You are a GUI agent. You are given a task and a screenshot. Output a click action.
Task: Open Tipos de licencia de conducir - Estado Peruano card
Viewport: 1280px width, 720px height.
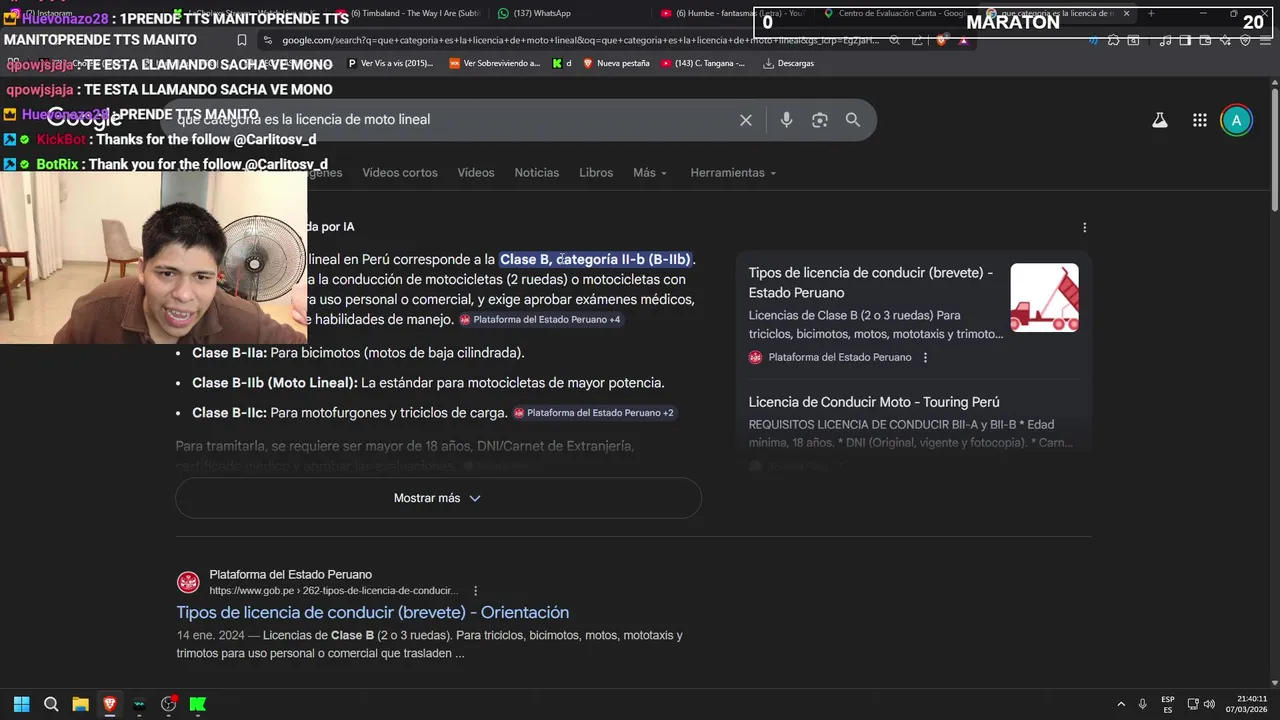tap(871, 283)
